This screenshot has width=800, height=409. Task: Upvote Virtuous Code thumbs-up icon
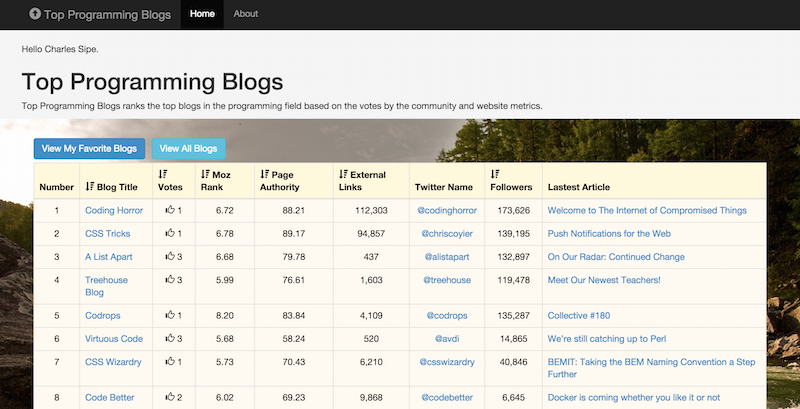tap(170, 338)
